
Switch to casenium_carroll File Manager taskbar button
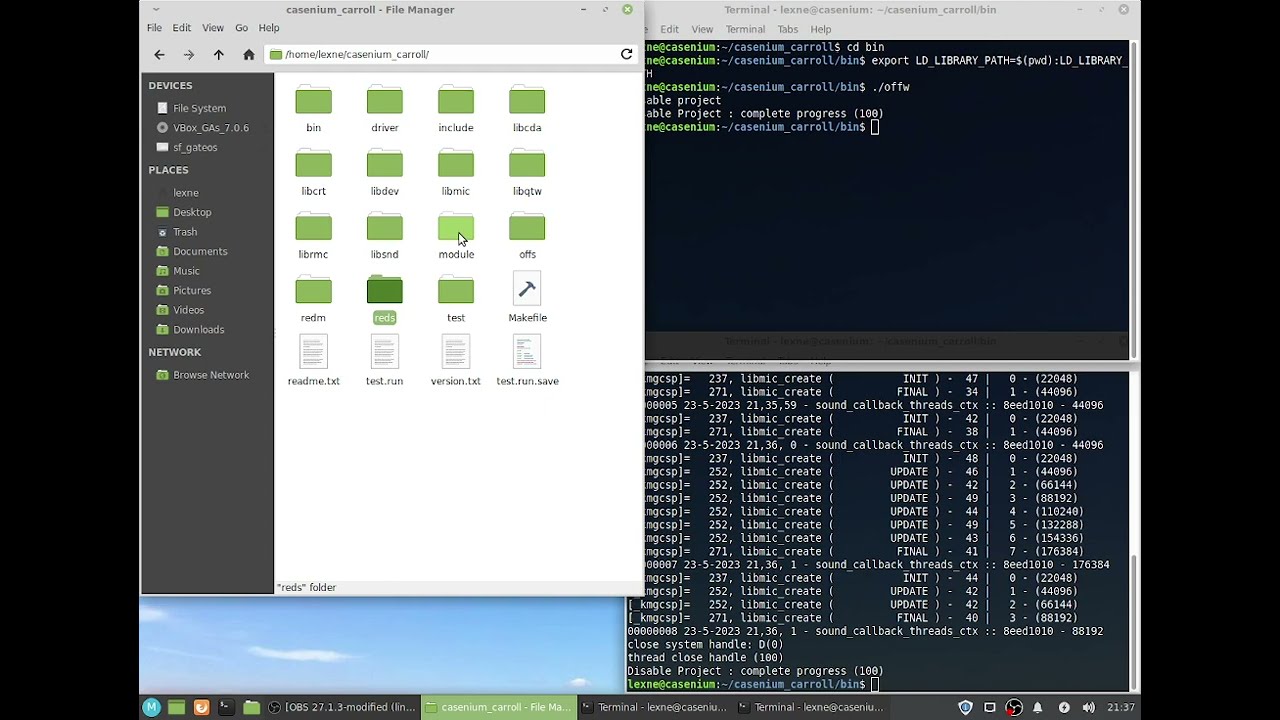498,707
